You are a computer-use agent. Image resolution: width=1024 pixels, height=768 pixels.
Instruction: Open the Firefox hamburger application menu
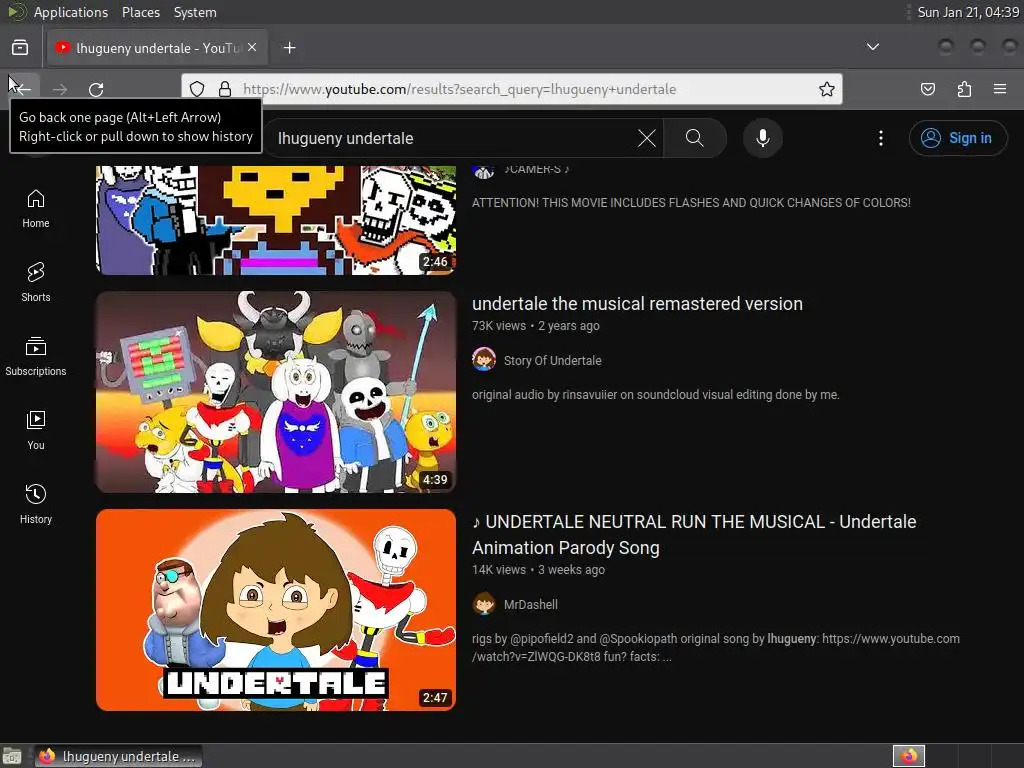[x=1000, y=89]
